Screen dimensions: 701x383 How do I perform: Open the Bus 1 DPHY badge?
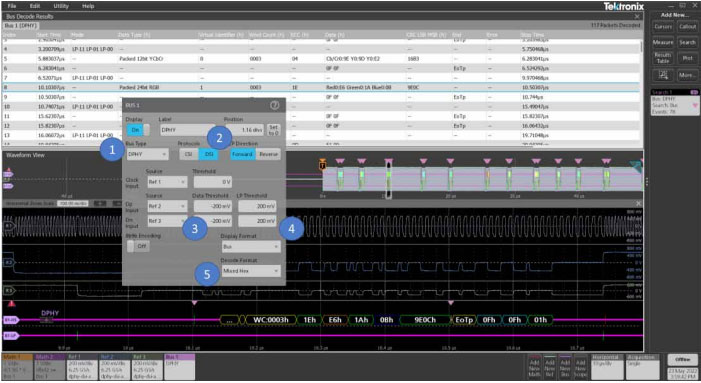tap(180, 367)
